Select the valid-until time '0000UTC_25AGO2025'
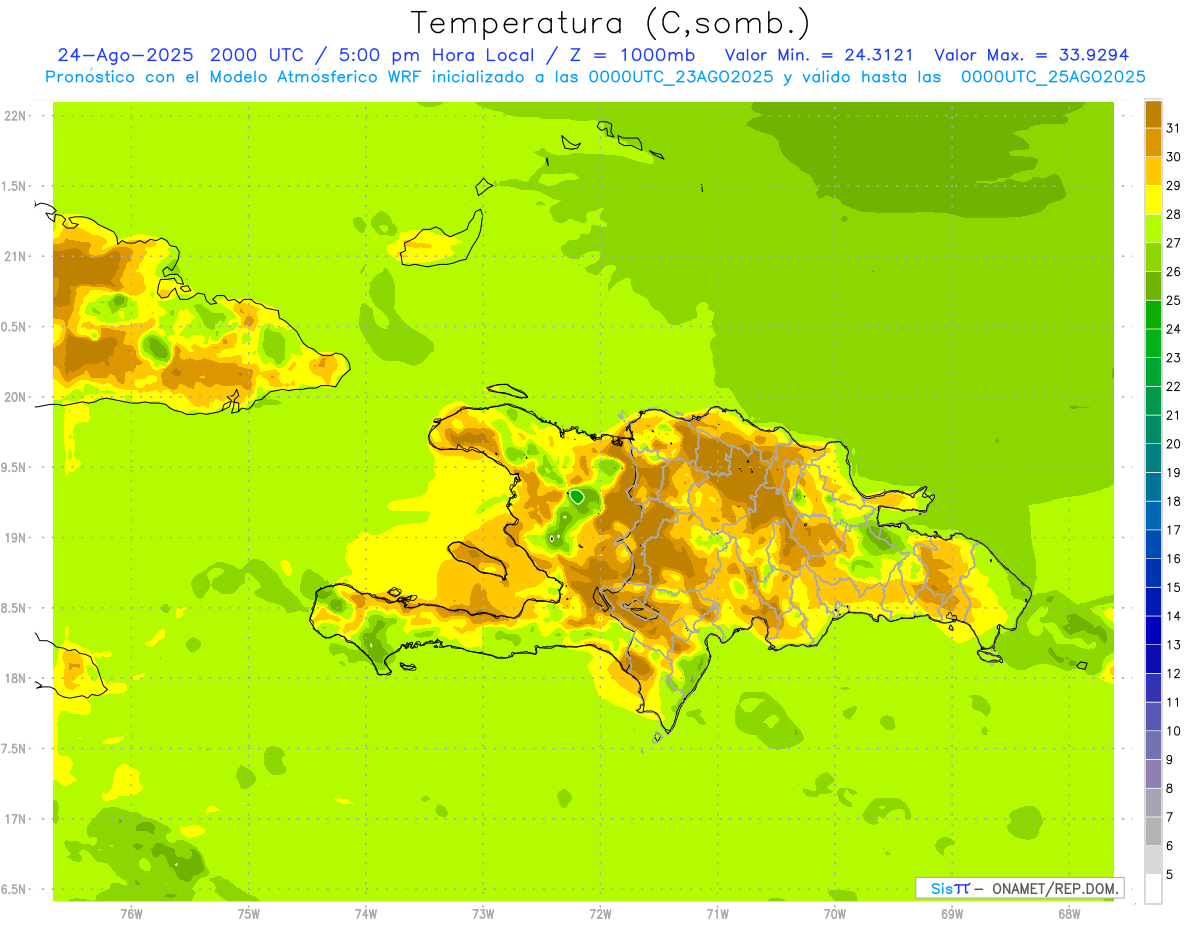The height and width of the screenshot is (927, 1200). tap(1053, 77)
